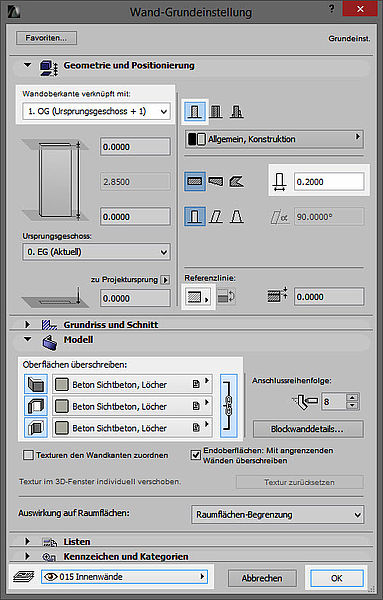Image resolution: width=383 pixels, height=600 pixels.
Task: Open third Beton Sichtbeton, Löcher surface menu
Action: point(132,428)
